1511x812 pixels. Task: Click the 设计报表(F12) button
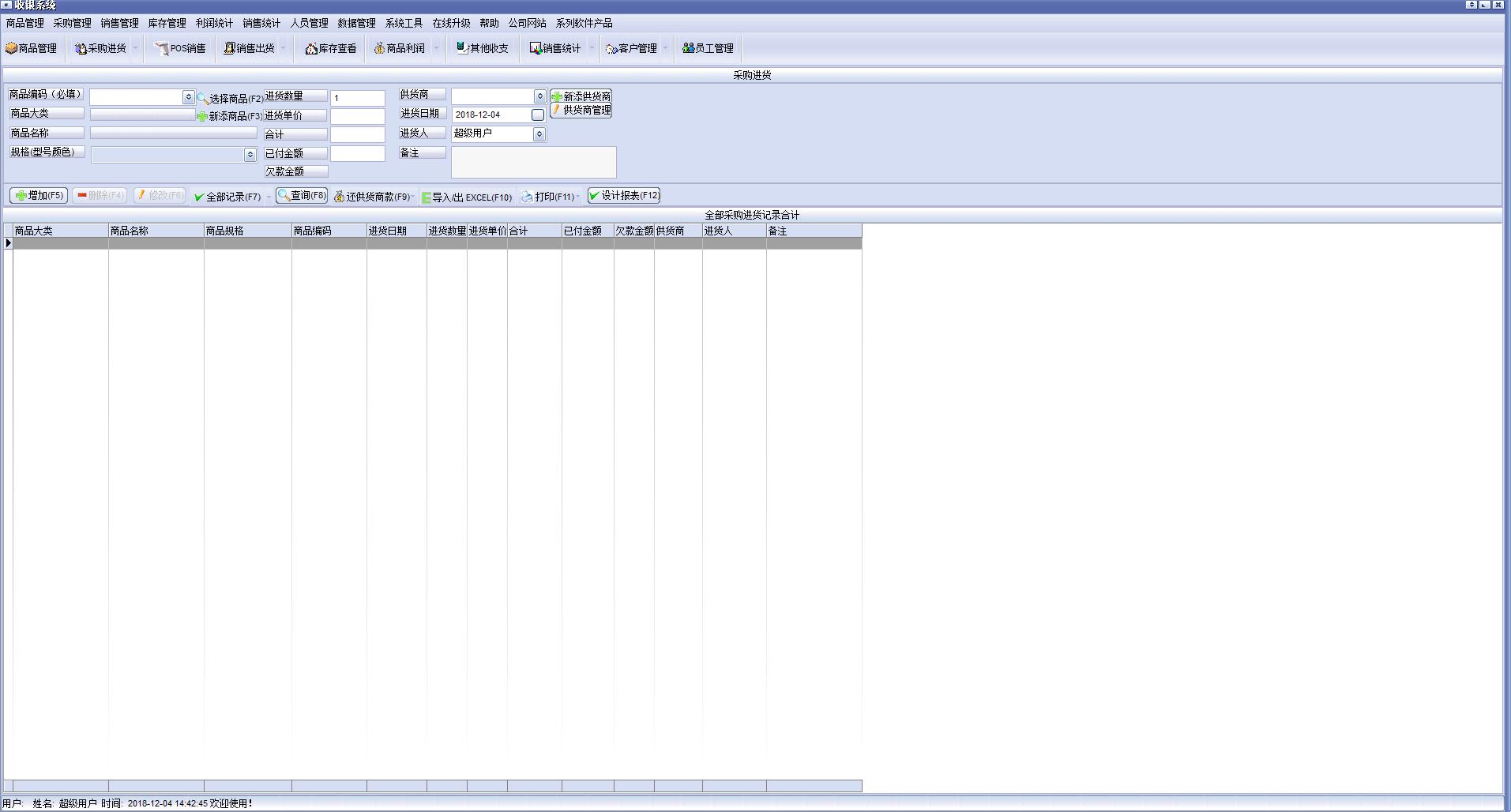click(624, 196)
